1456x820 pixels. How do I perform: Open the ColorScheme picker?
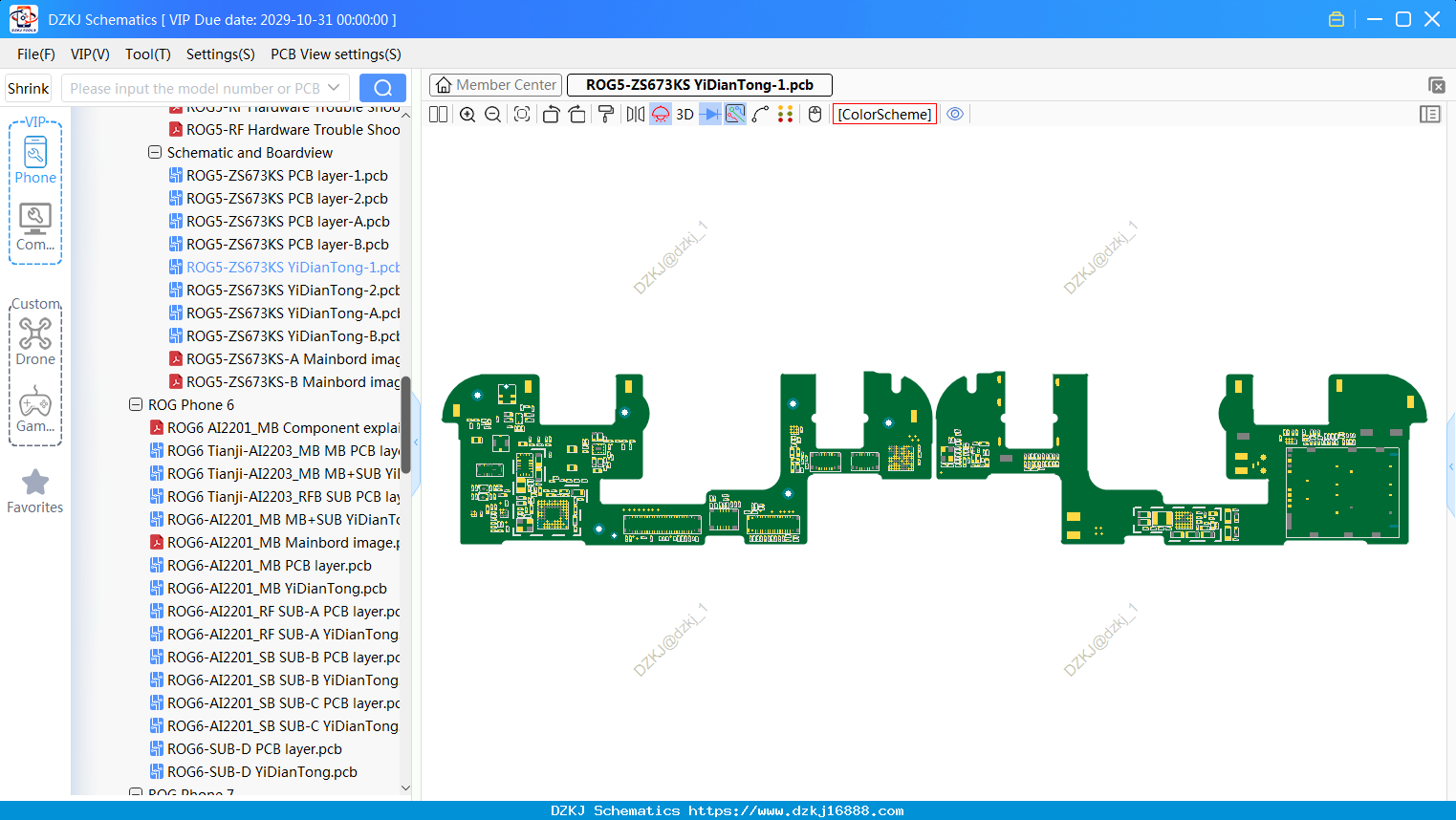(x=884, y=115)
